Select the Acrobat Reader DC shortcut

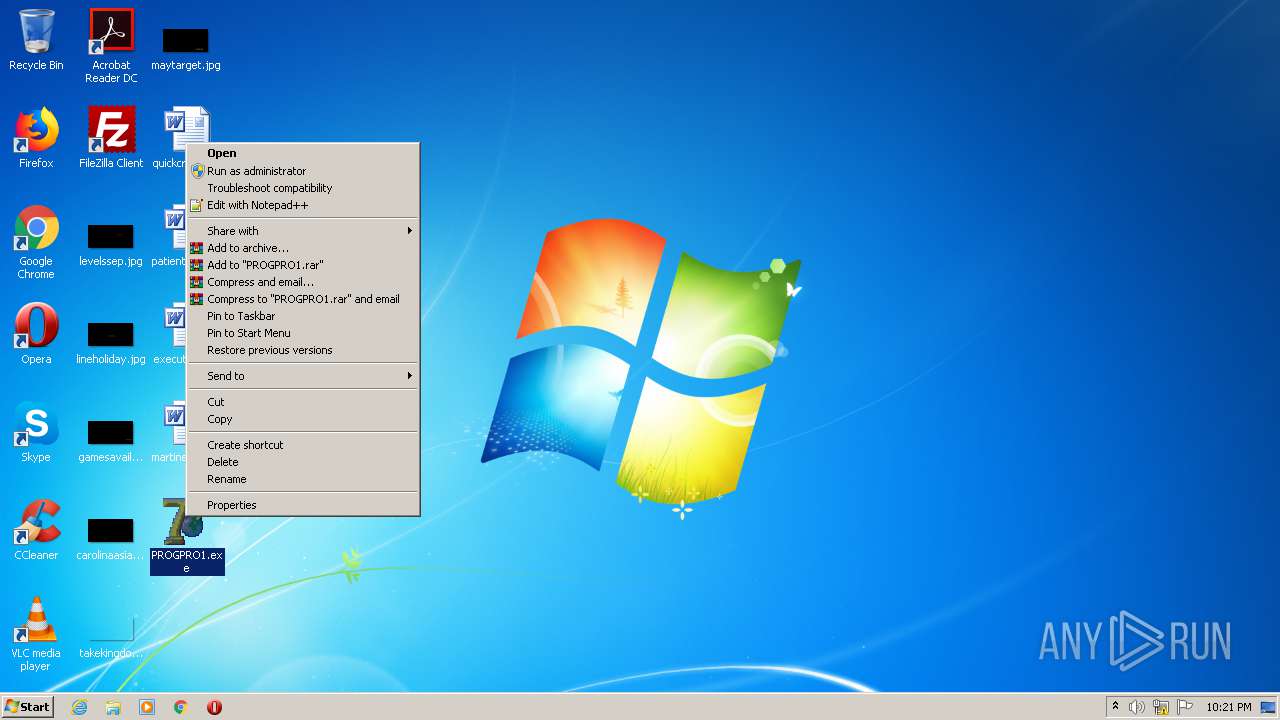point(111,45)
